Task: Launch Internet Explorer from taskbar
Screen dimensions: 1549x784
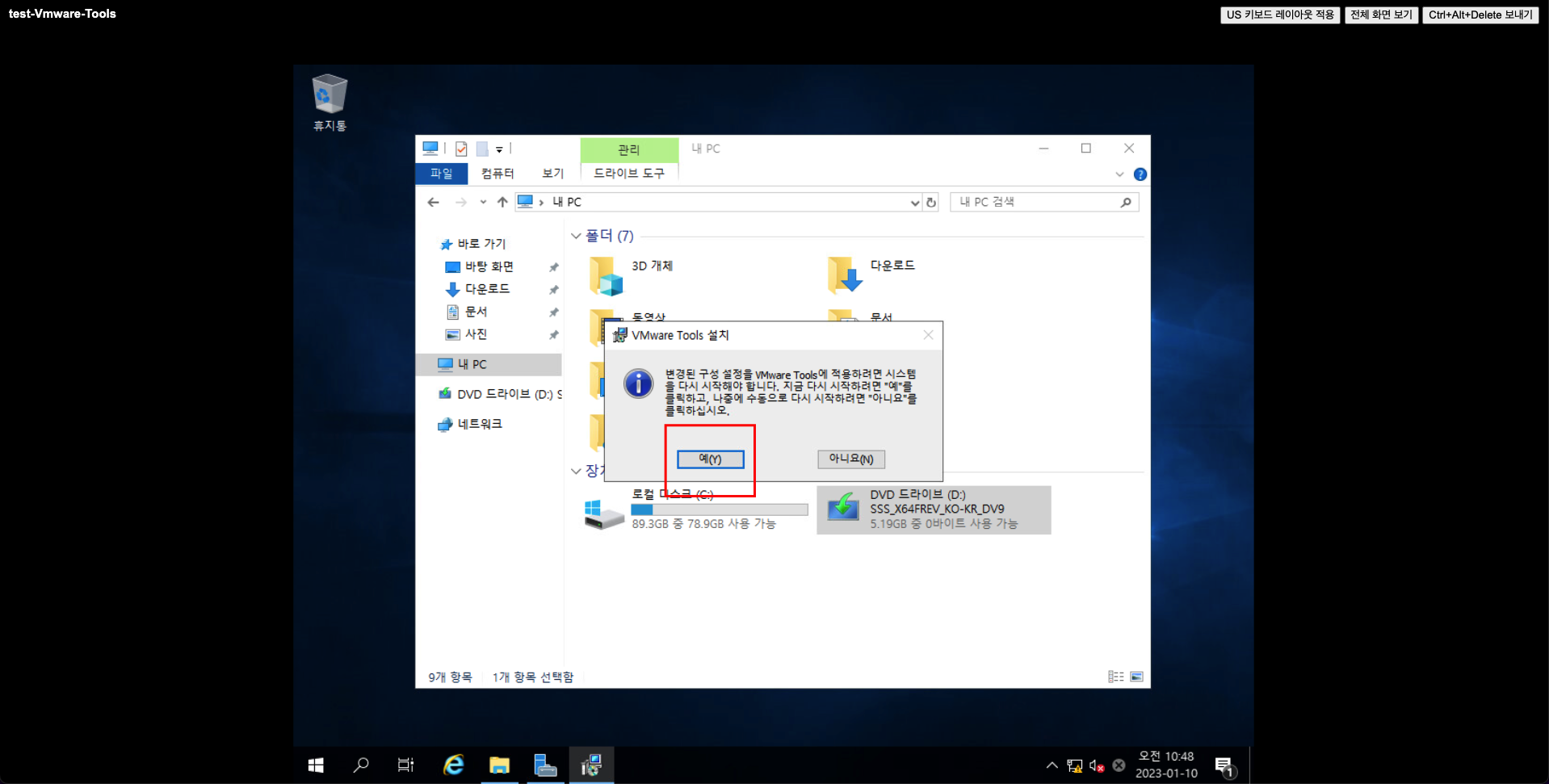Action: pyautogui.click(x=454, y=765)
